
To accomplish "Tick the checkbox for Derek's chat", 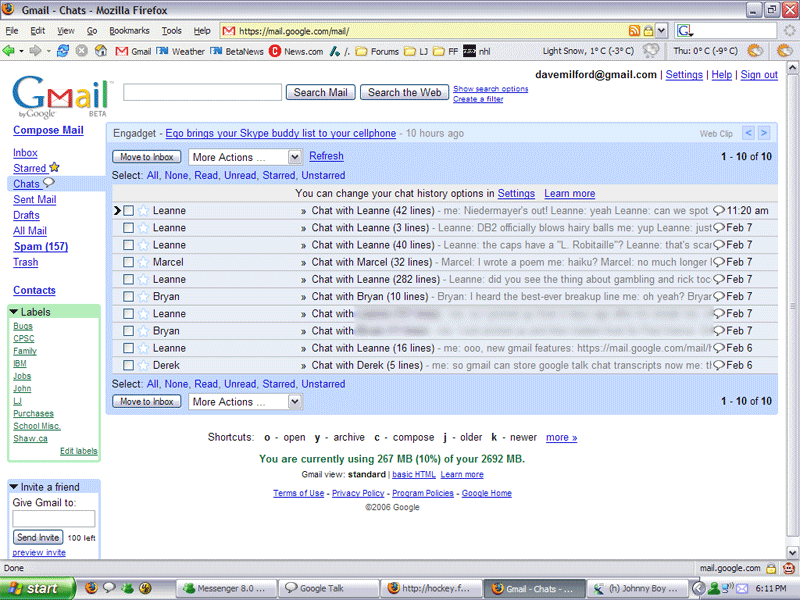I will (x=128, y=365).
